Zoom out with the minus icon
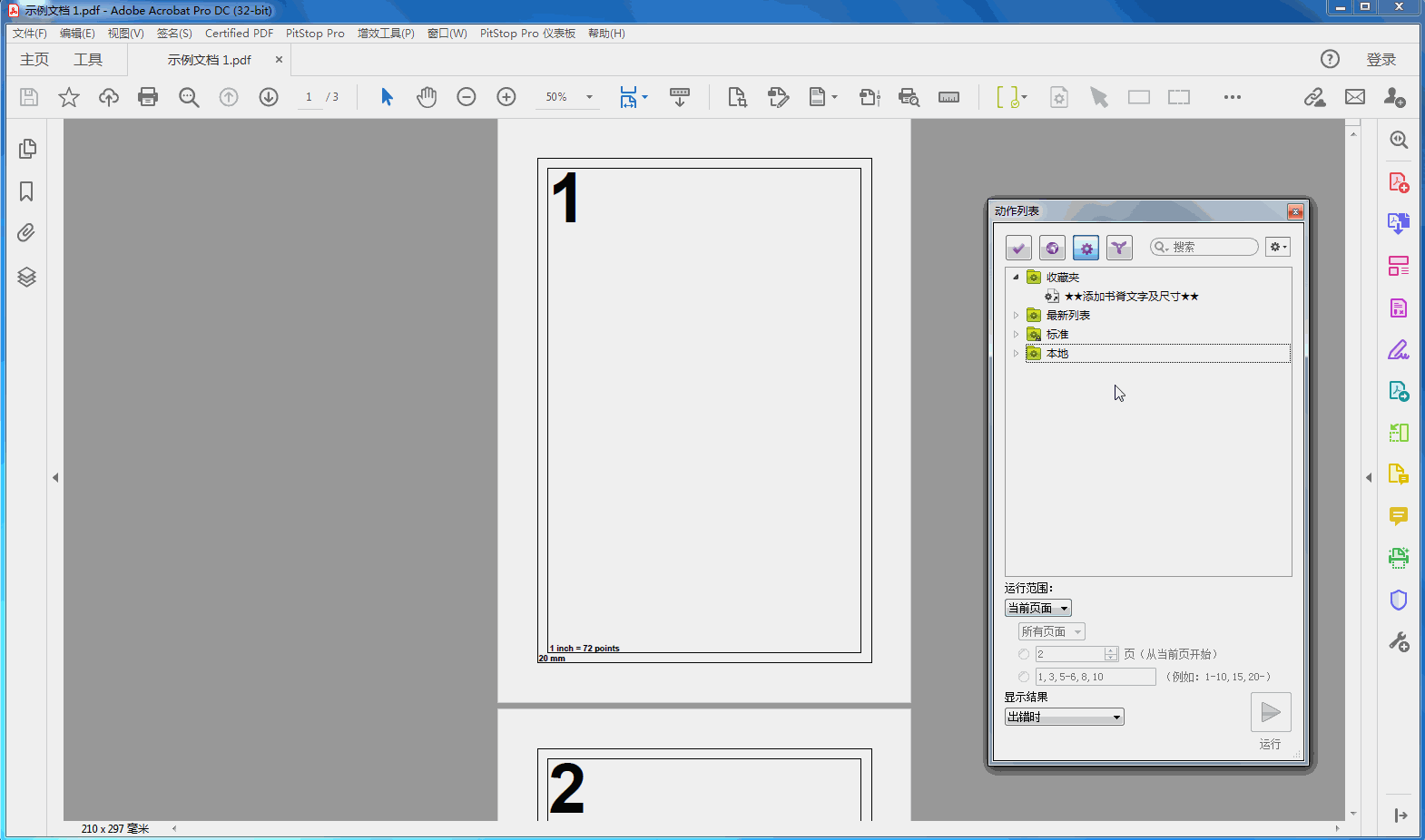 point(467,97)
